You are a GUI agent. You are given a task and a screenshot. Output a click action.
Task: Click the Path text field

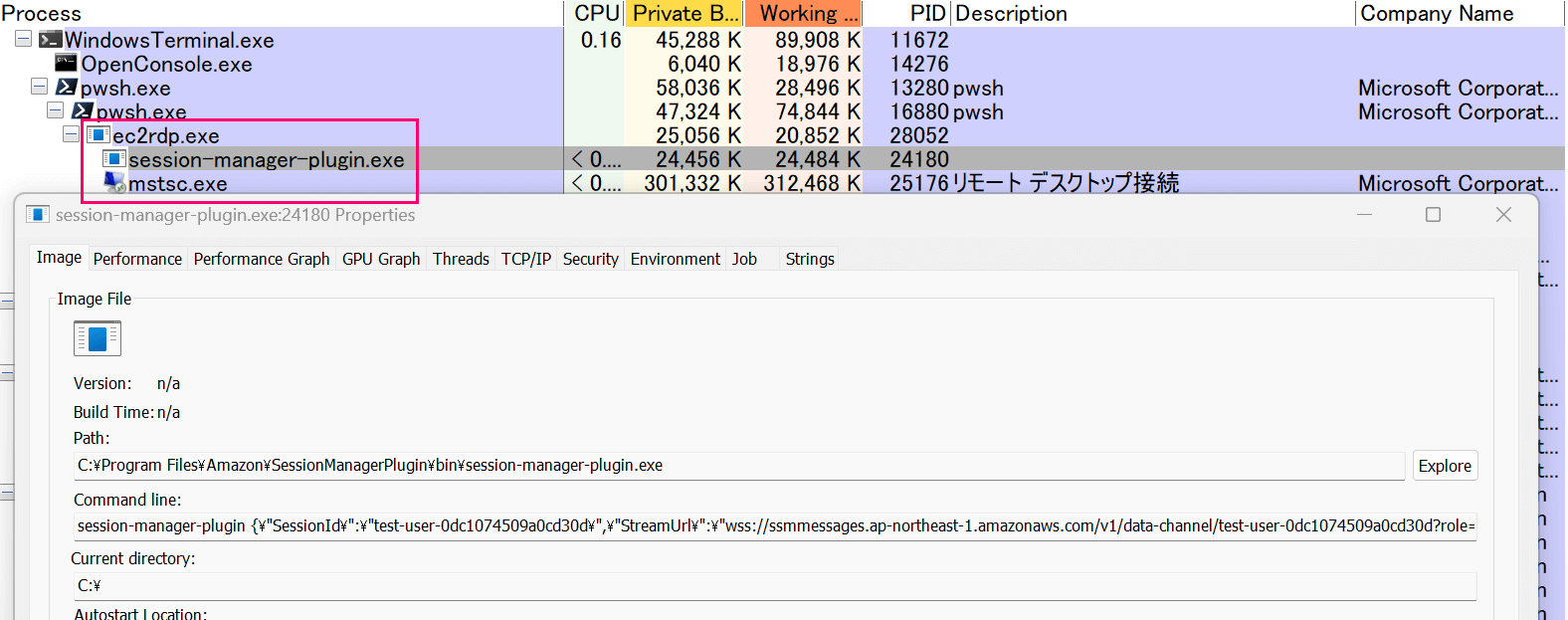click(x=739, y=465)
